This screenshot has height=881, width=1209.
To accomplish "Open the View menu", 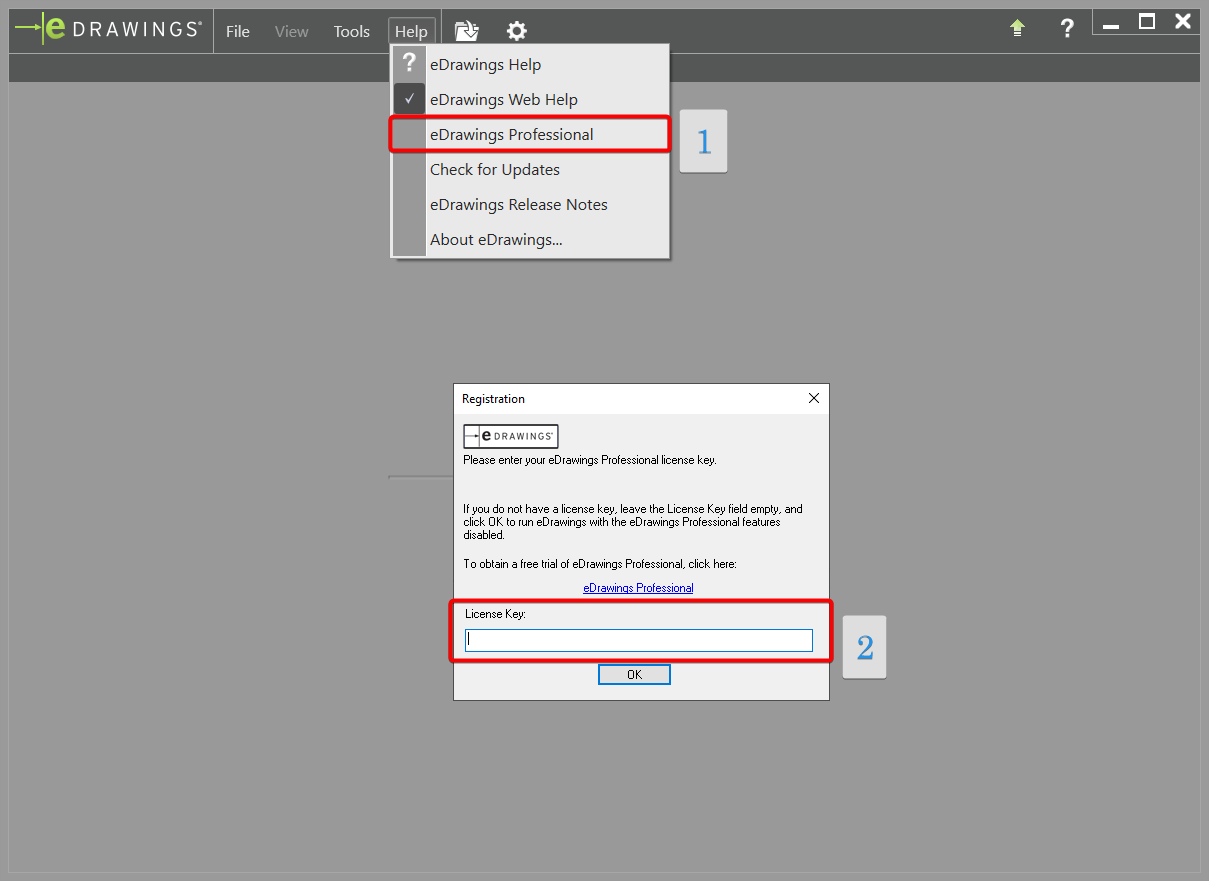I will pyautogui.click(x=292, y=31).
